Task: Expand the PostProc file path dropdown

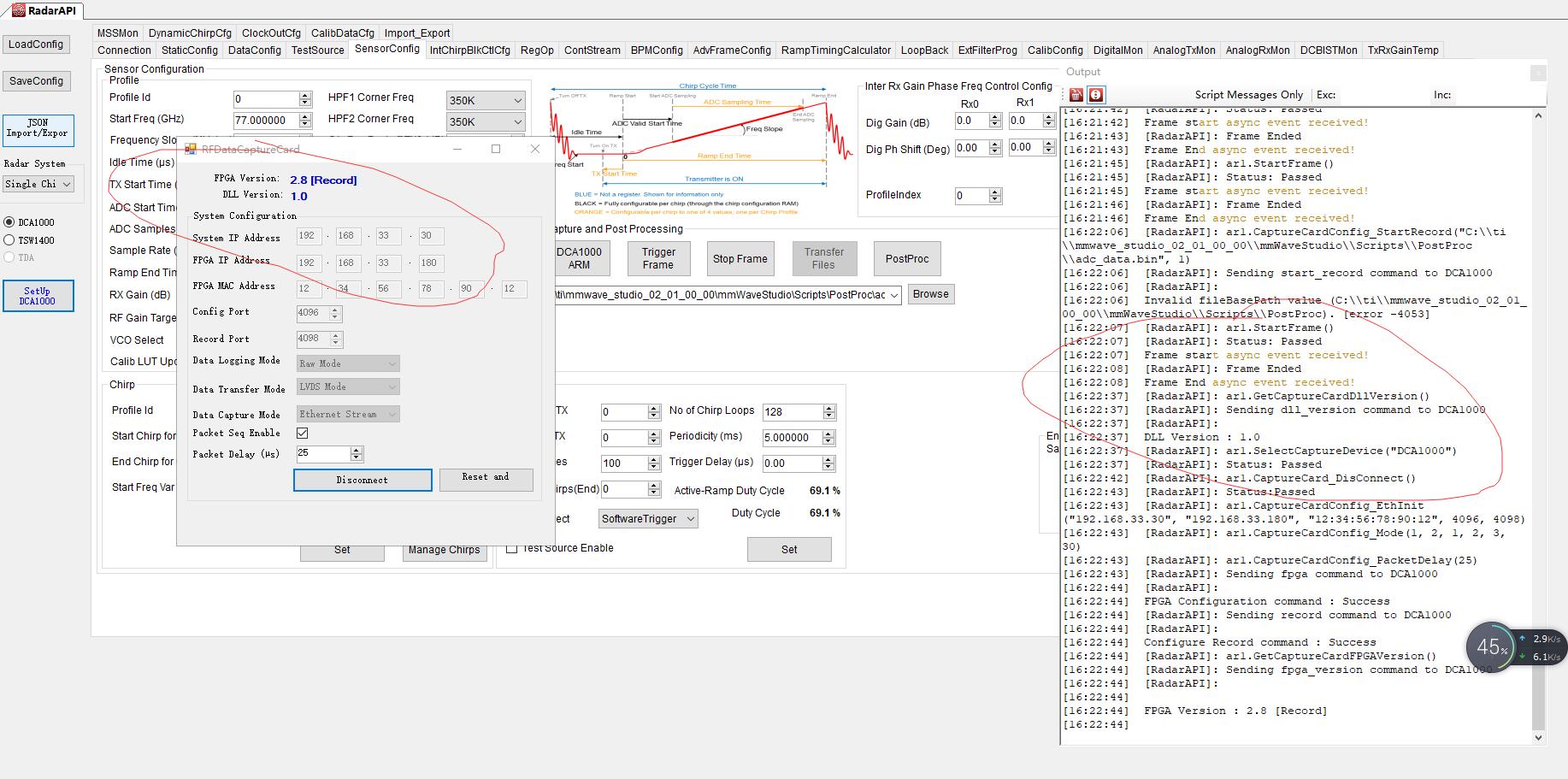Action: point(894,295)
